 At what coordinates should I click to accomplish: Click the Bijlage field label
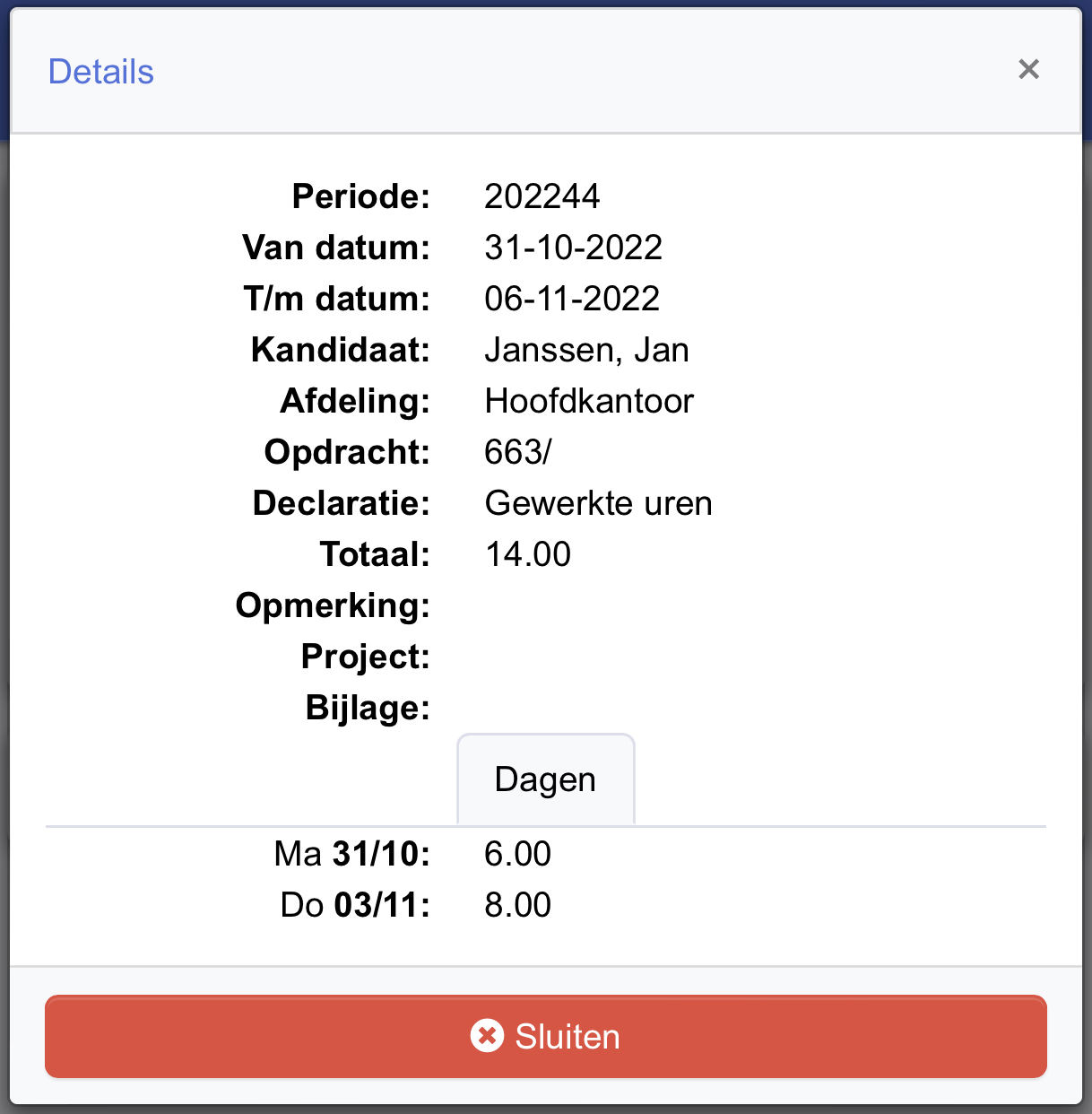(368, 708)
